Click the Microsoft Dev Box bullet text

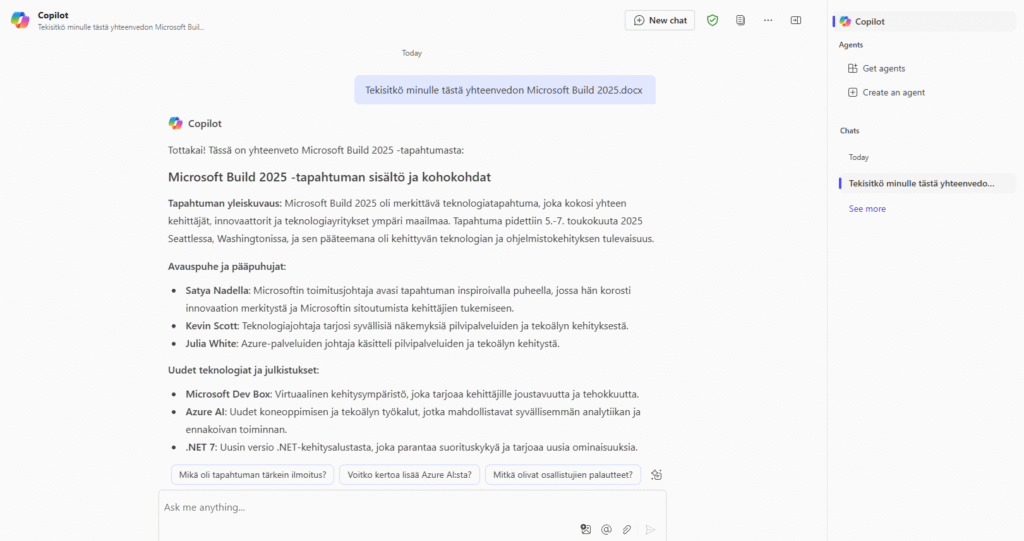412,394
